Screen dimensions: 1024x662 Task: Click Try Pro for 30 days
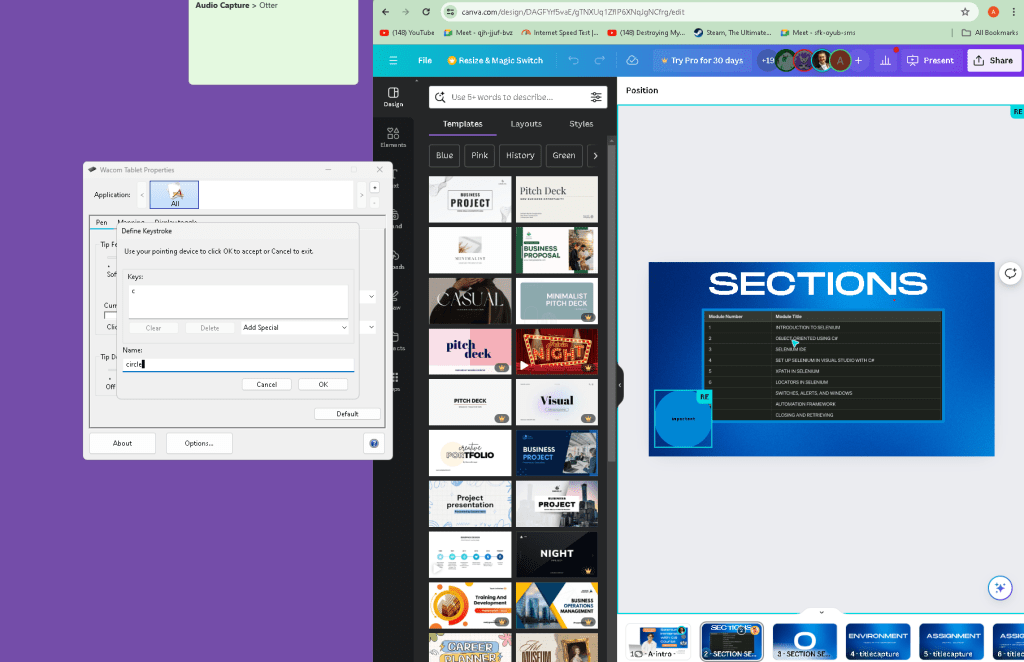click(701, 60)
